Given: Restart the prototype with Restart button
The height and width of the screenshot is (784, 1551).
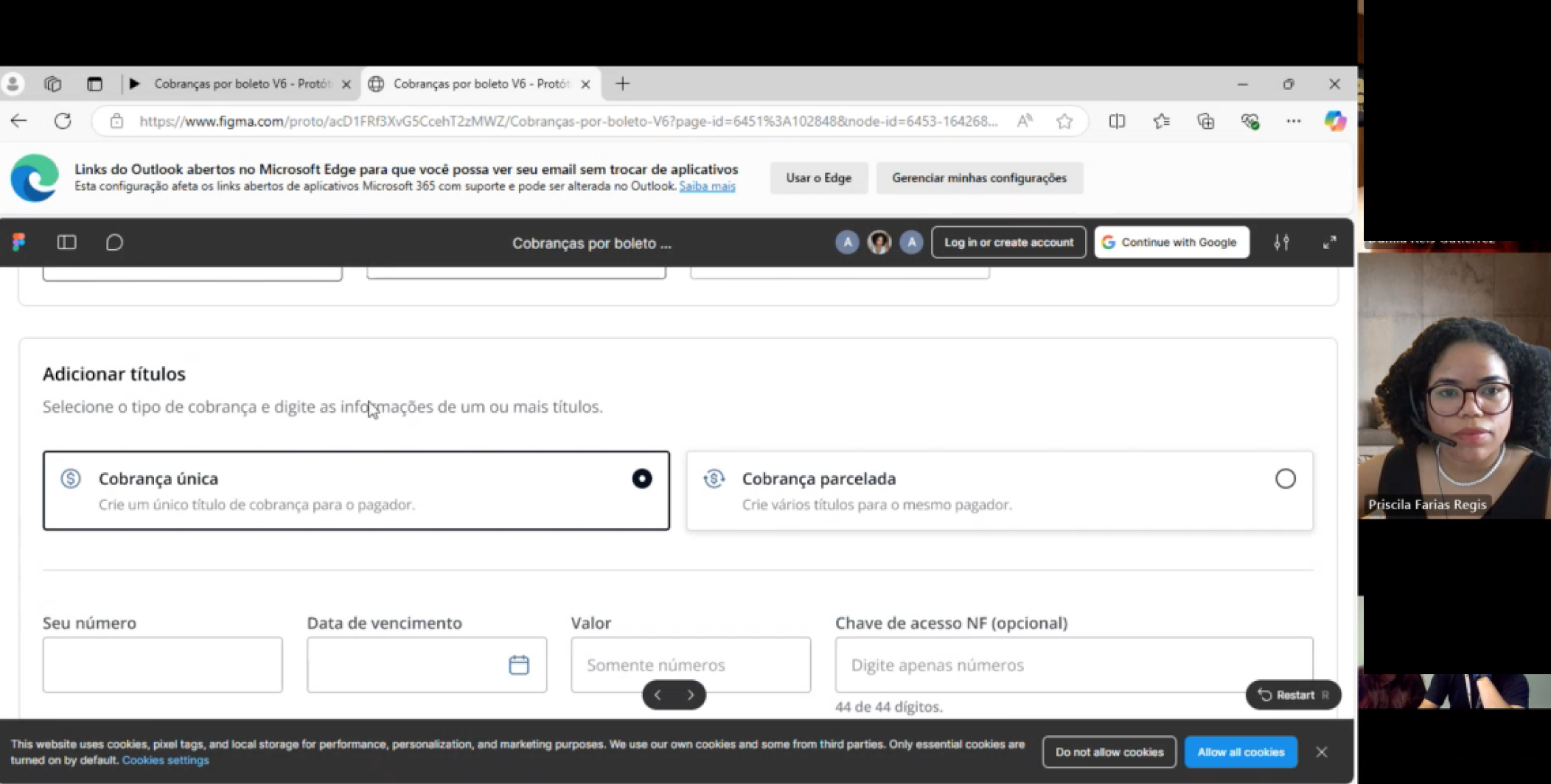Looking at the screenshot, I should click(x=1293, y=695).
